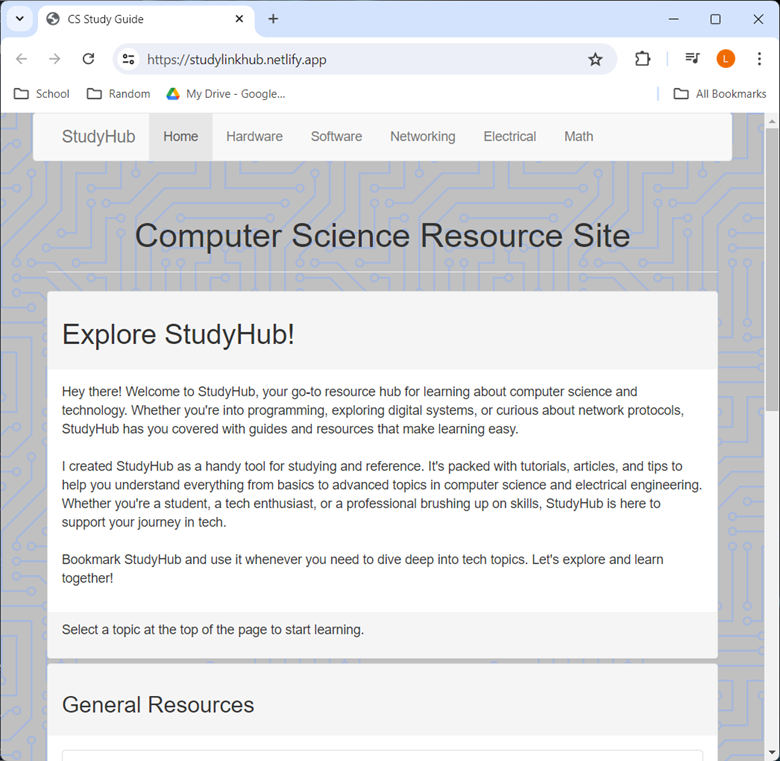
Task: Open the School bookmarks folder
Action: [41, 94]
